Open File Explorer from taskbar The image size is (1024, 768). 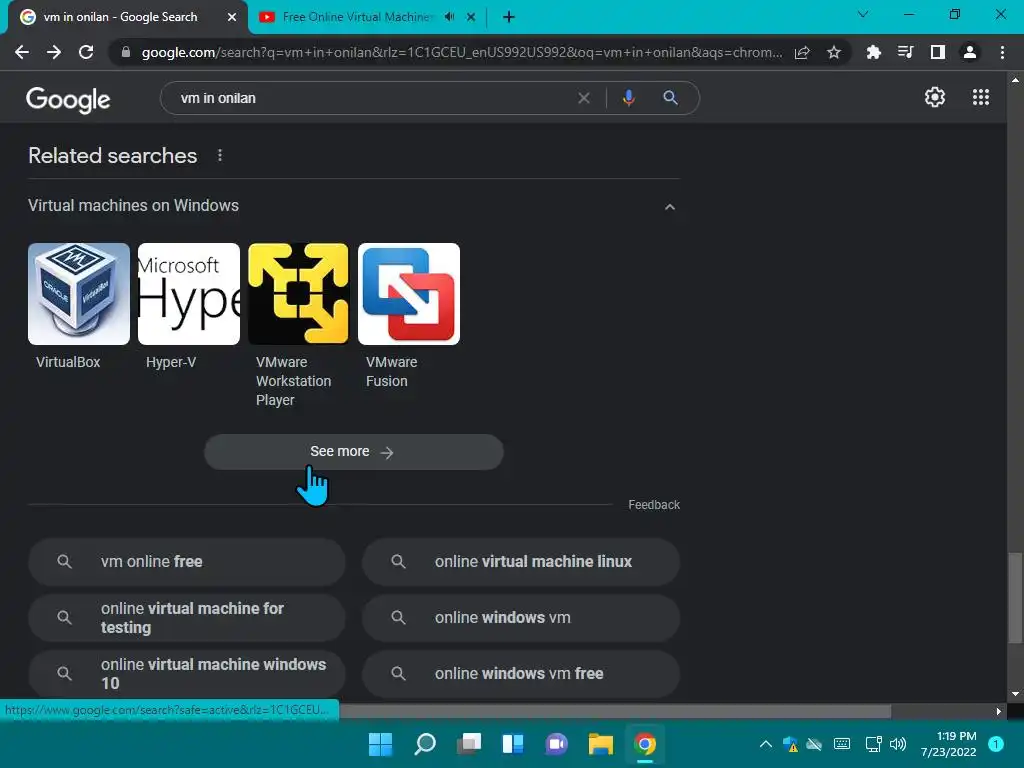pyautogui.click(x=601, y=744)
